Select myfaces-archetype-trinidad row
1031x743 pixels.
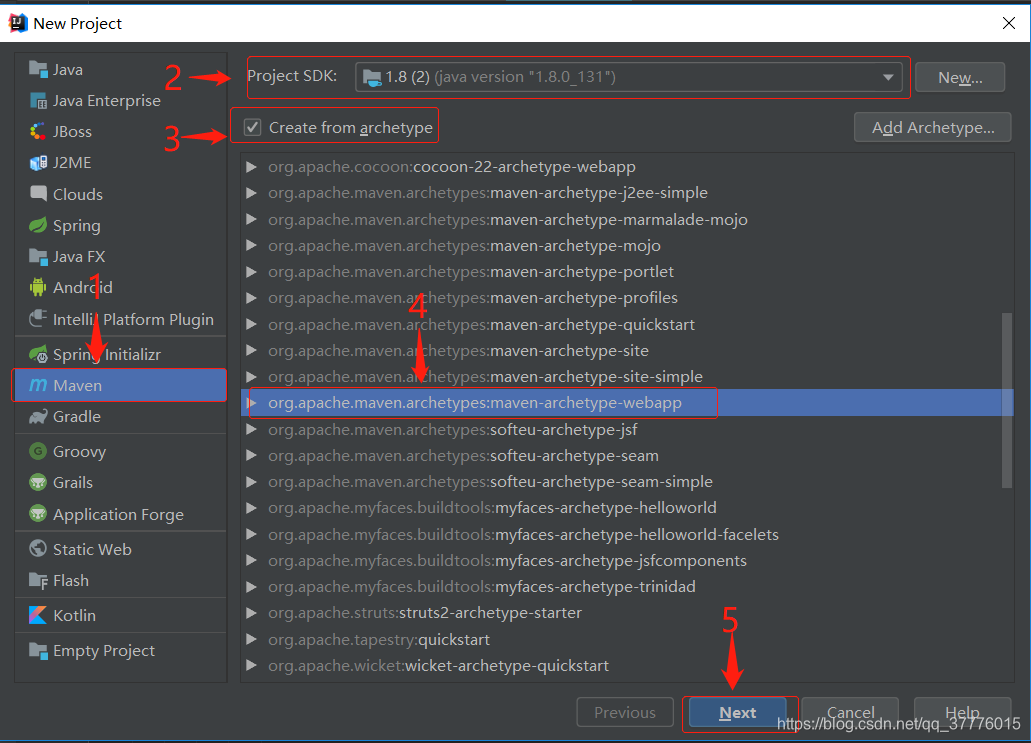tap(627, 587)
